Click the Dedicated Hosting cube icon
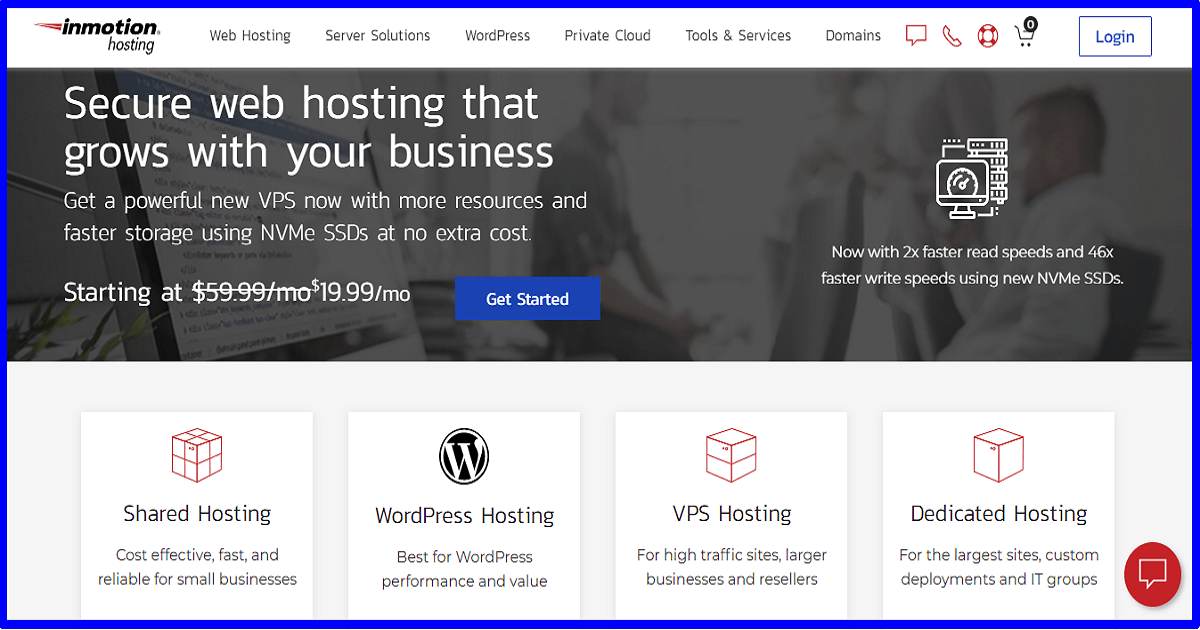Viewport: 1200px width, 630px height. click(998, 456)
